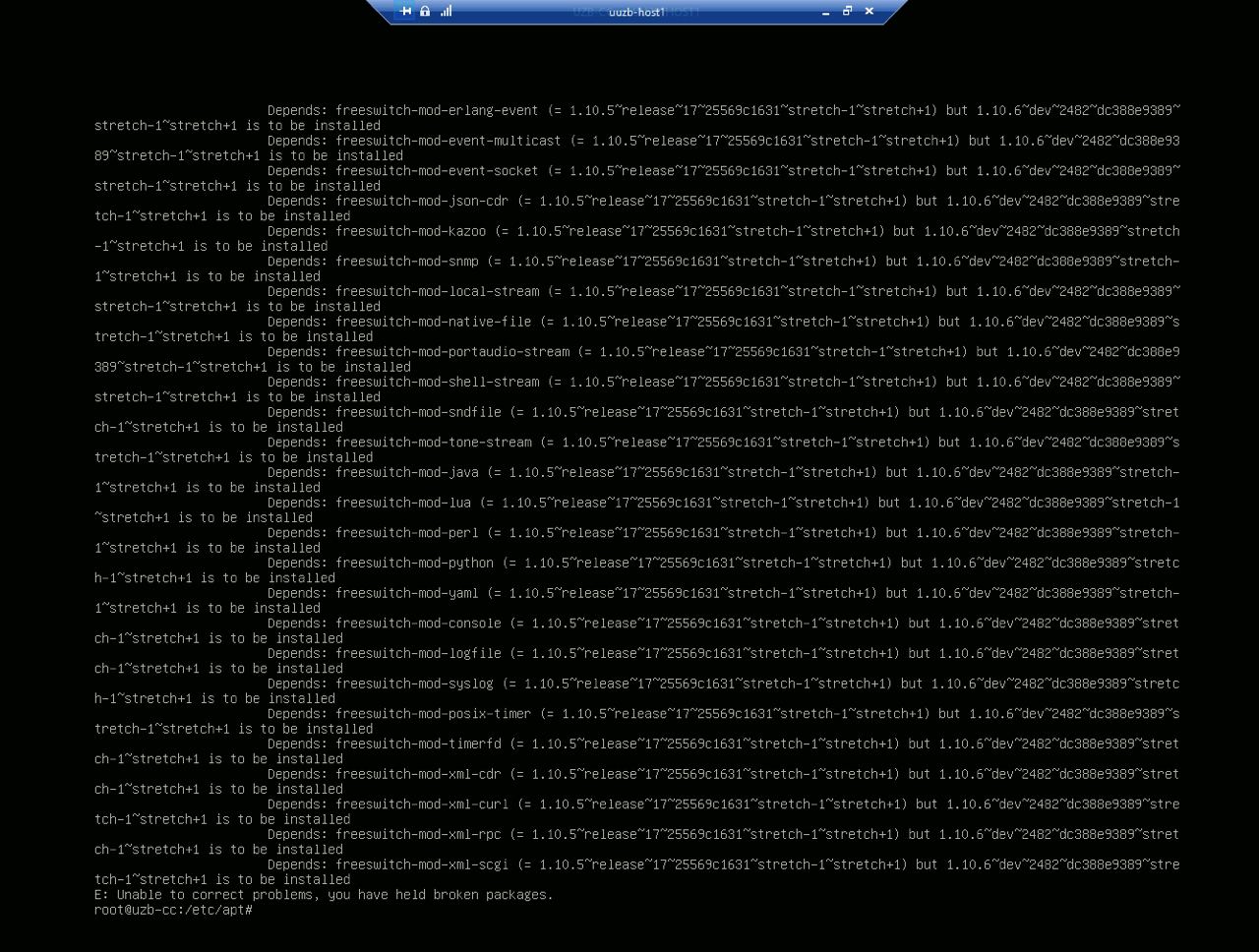Click the freeswitch-mod-xml-rpc package name

[418, 834]
